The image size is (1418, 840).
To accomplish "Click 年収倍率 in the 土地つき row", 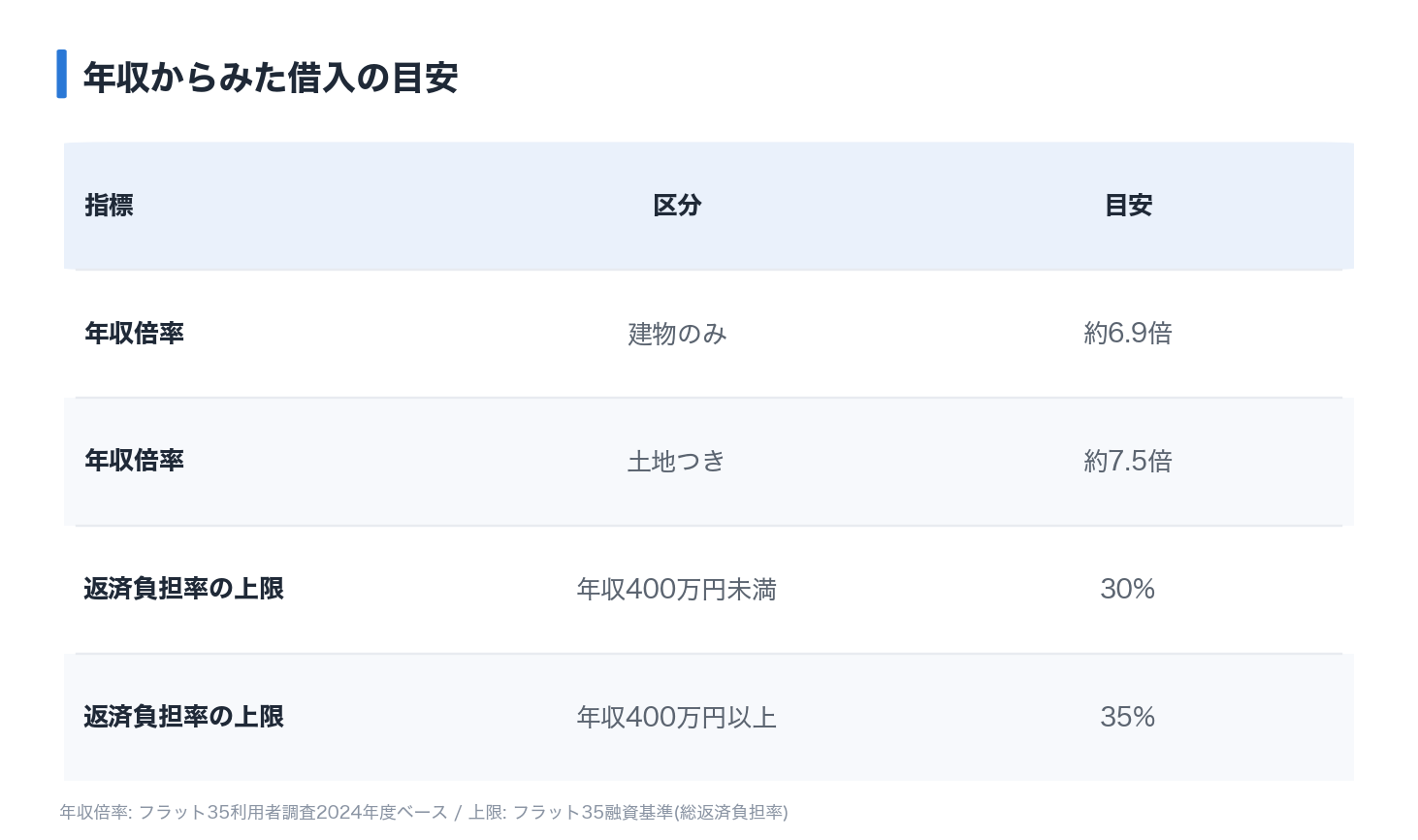I will pos(134,461).
